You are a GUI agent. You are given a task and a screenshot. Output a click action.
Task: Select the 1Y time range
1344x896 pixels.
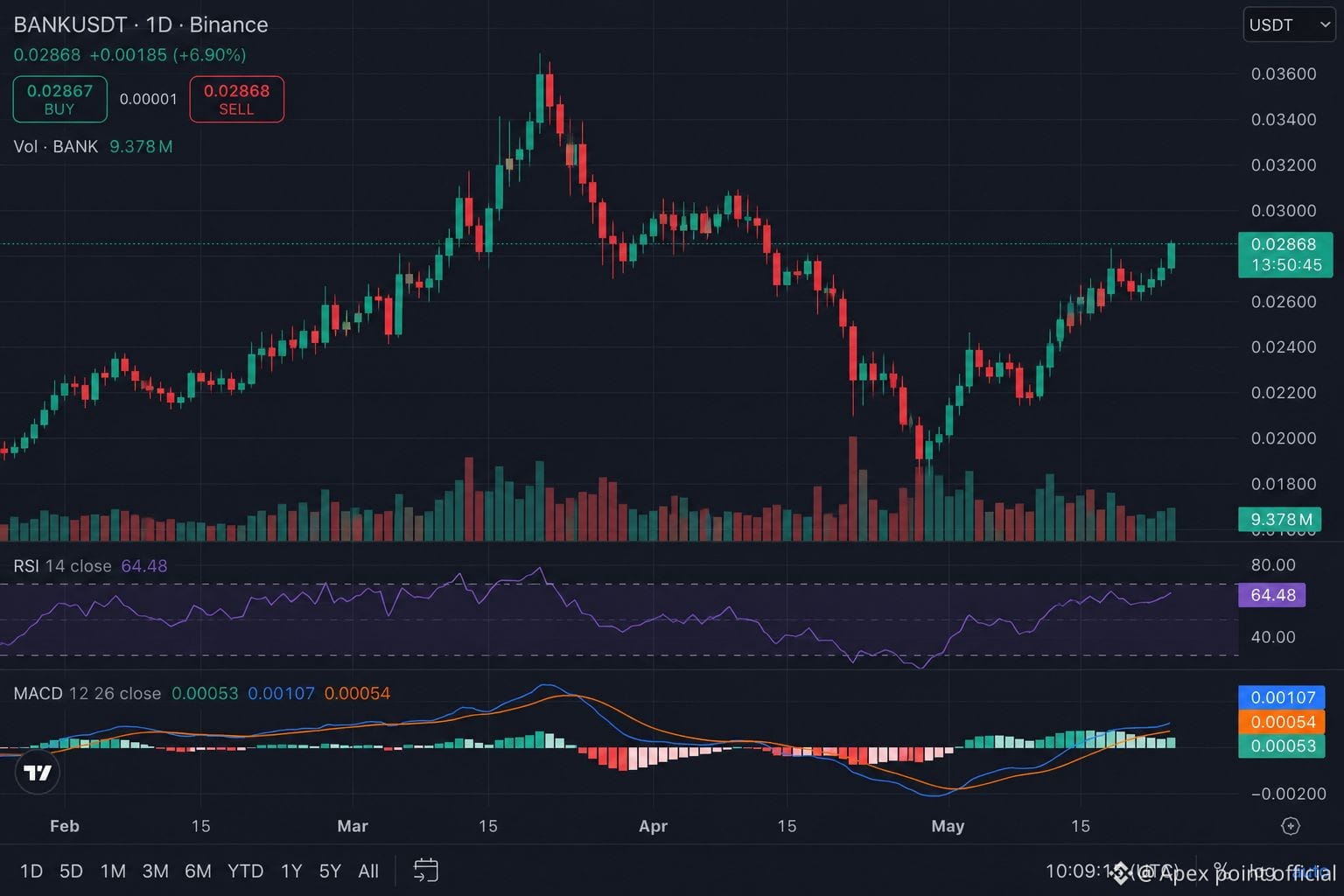click(291, 871)
